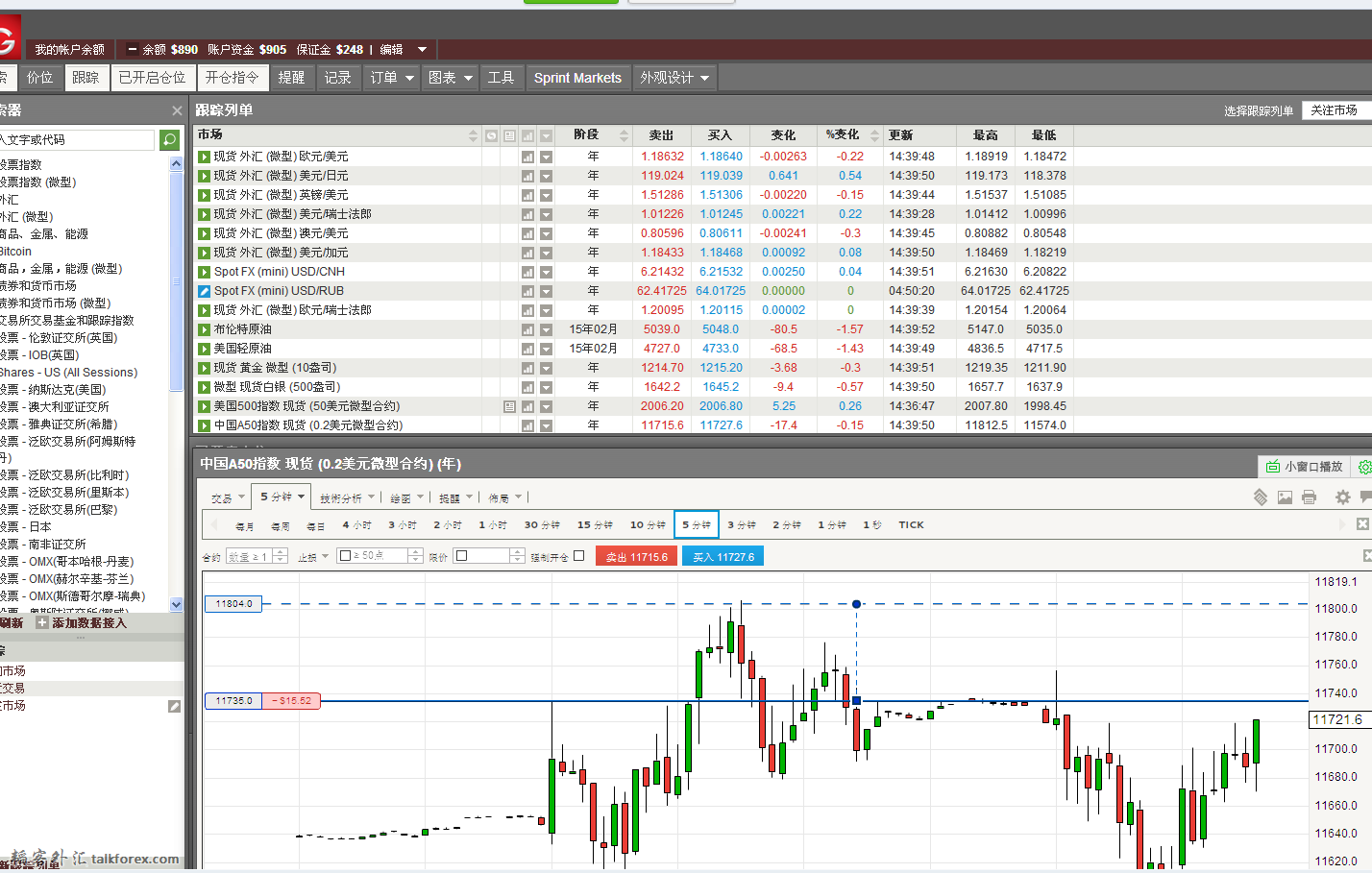Expand the 订单 dropdown menu
Screen dimensions: 1372x873
[x=392, y=78]
